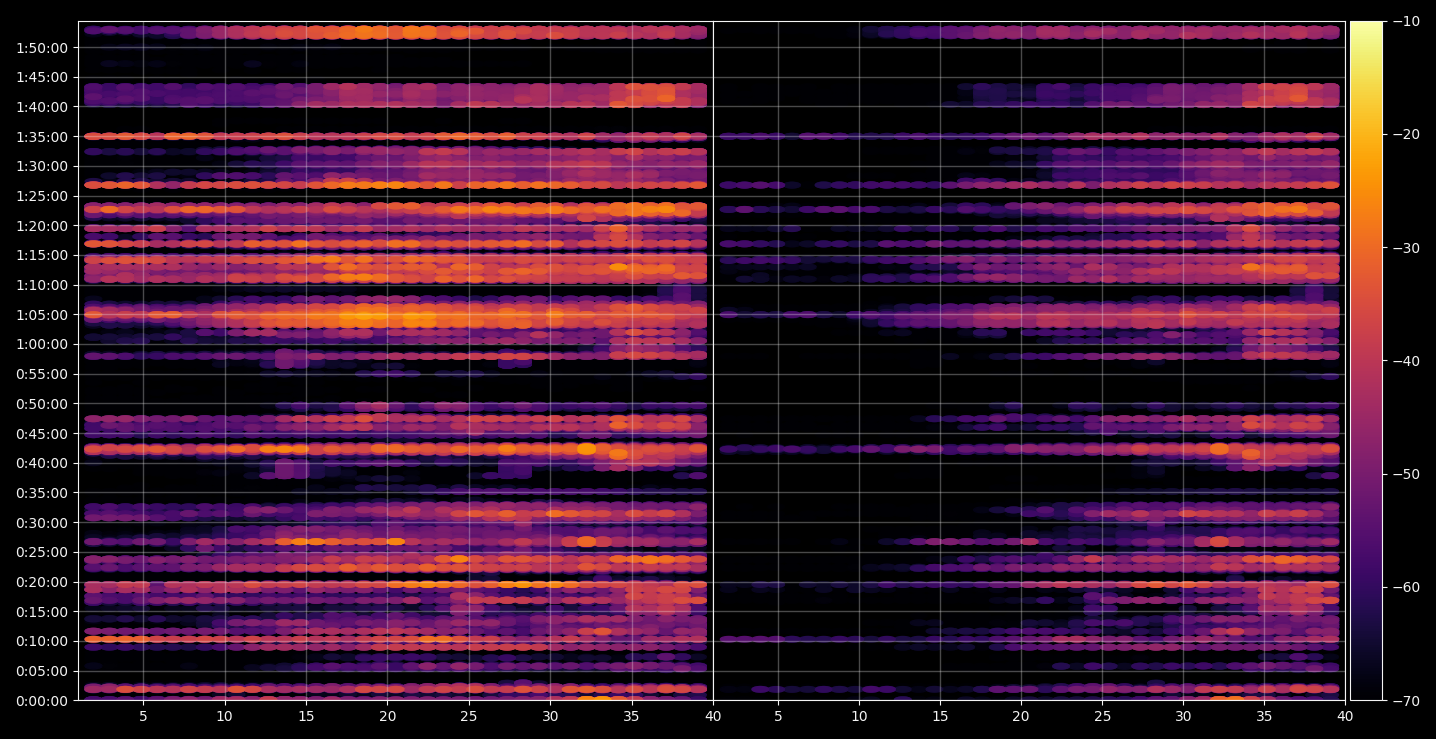The image size is (1436, 739).
Task: Click x-axis label 30 under right heatmap
Action: click(1183, 717)
